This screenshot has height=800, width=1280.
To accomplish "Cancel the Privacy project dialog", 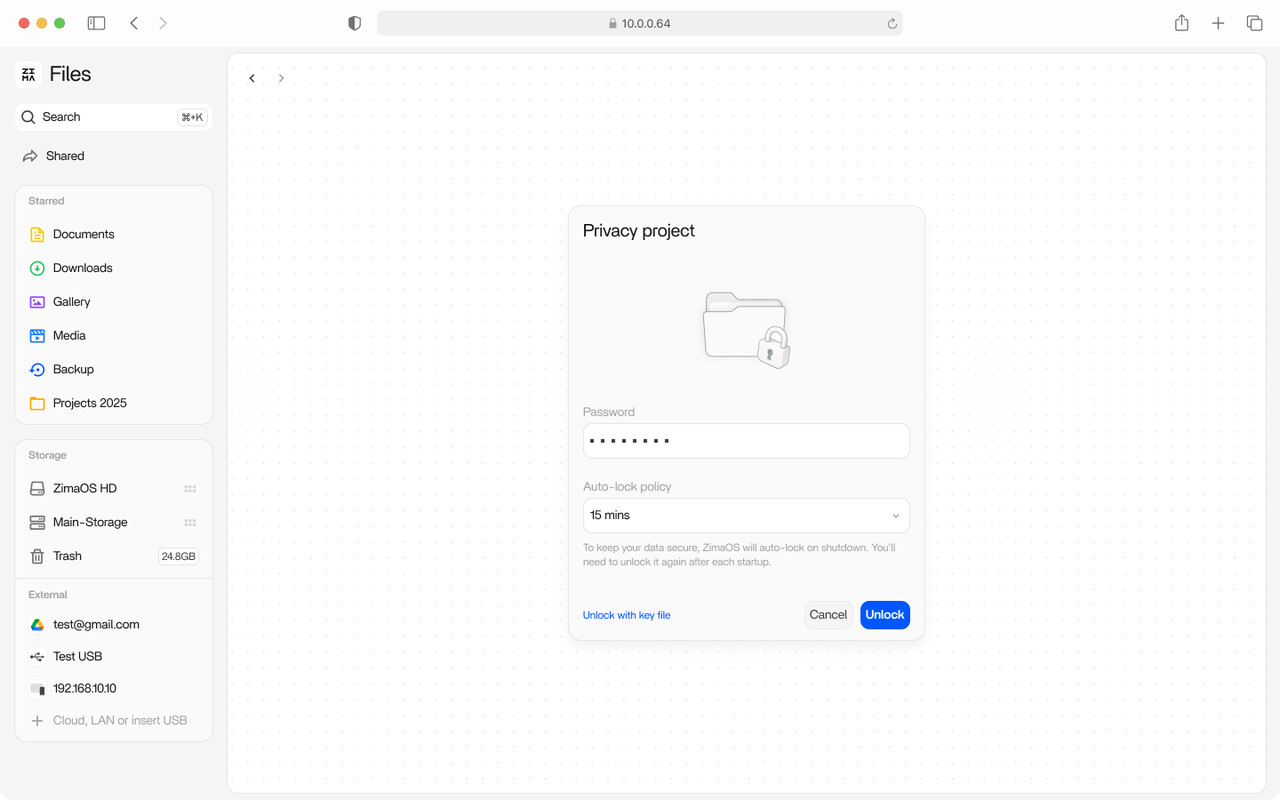I will 828,615.
